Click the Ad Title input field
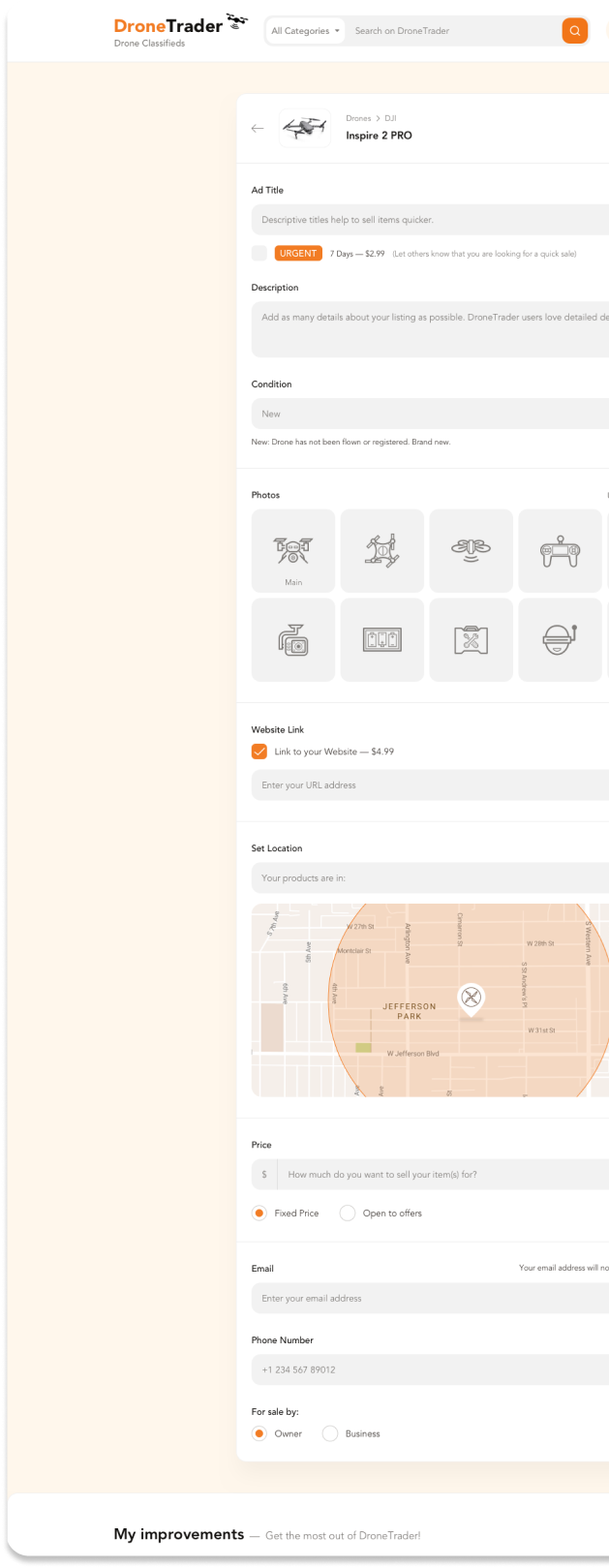 point(430,220)
